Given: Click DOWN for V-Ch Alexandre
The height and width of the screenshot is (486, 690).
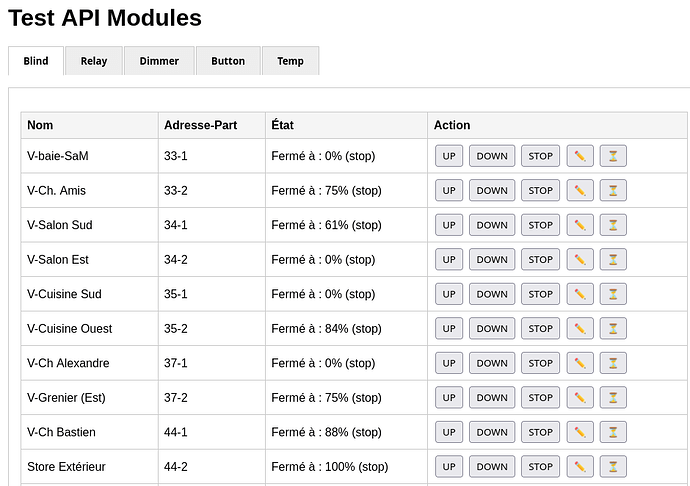Looking at the screenshot, I should pos(492,363).
